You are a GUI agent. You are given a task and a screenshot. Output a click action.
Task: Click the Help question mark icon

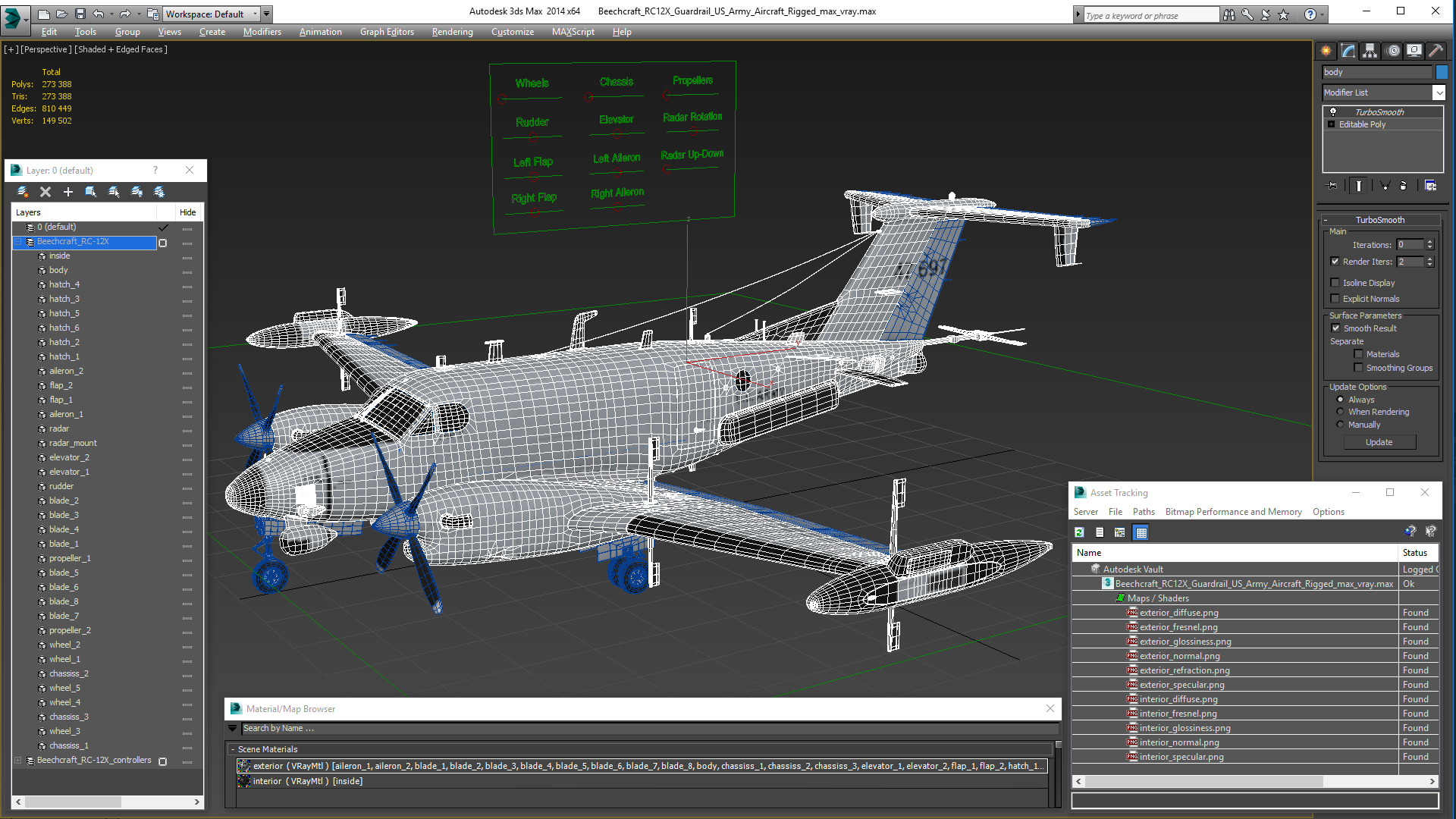[x=1310, y=14]
